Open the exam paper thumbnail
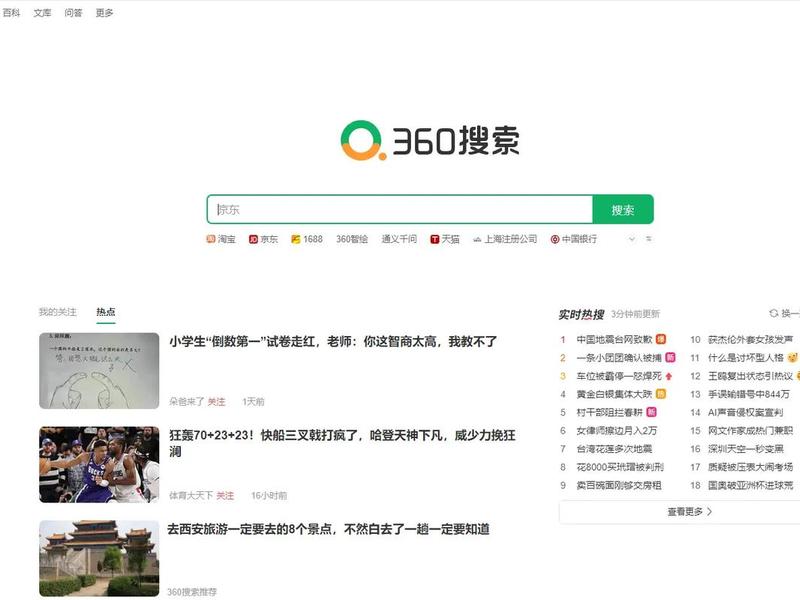800x600 pixels. [99, 371]
